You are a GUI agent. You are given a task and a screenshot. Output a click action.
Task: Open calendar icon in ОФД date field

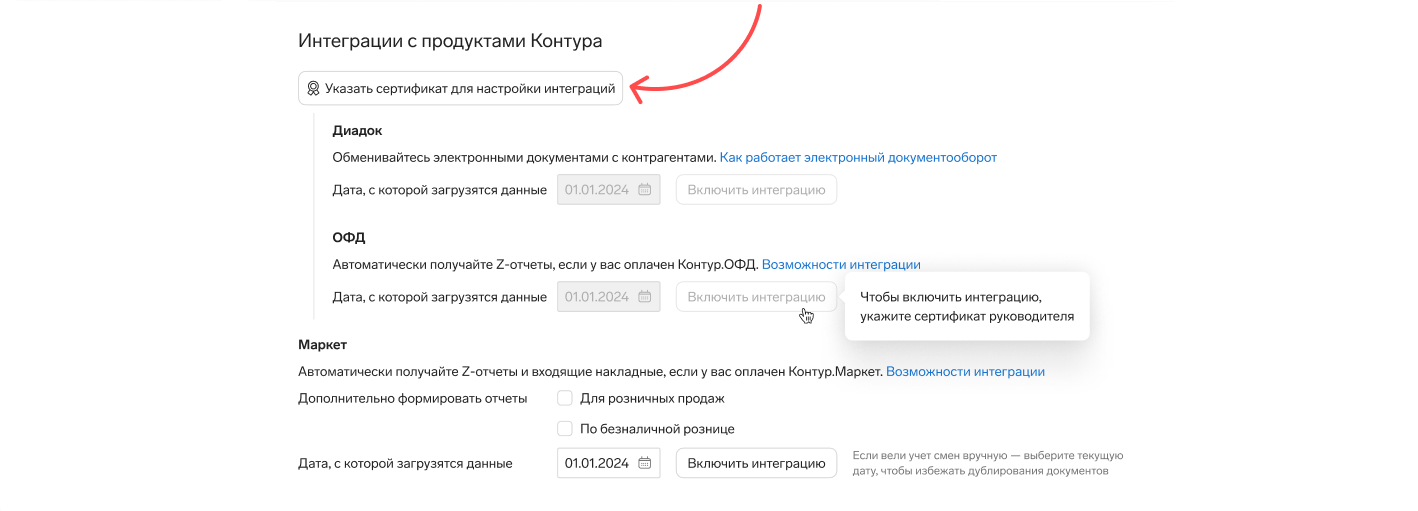tap(645, 297)
